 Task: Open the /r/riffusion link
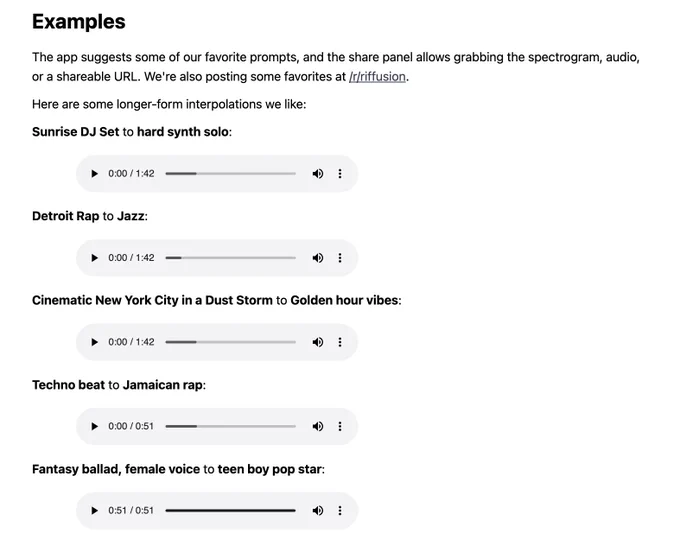pos(377,77)
